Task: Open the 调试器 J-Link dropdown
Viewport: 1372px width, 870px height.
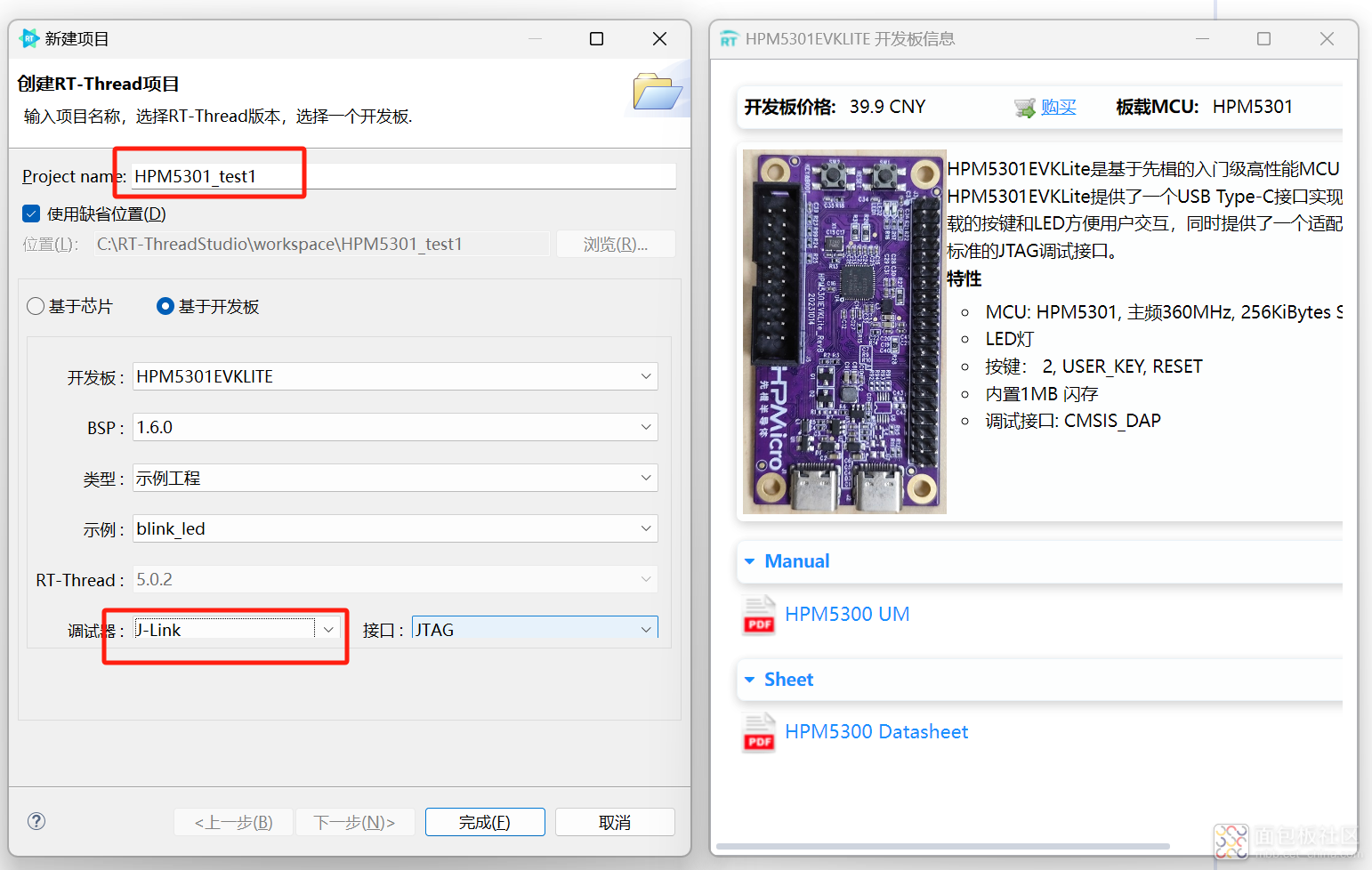Action: (x=237, y=629)
